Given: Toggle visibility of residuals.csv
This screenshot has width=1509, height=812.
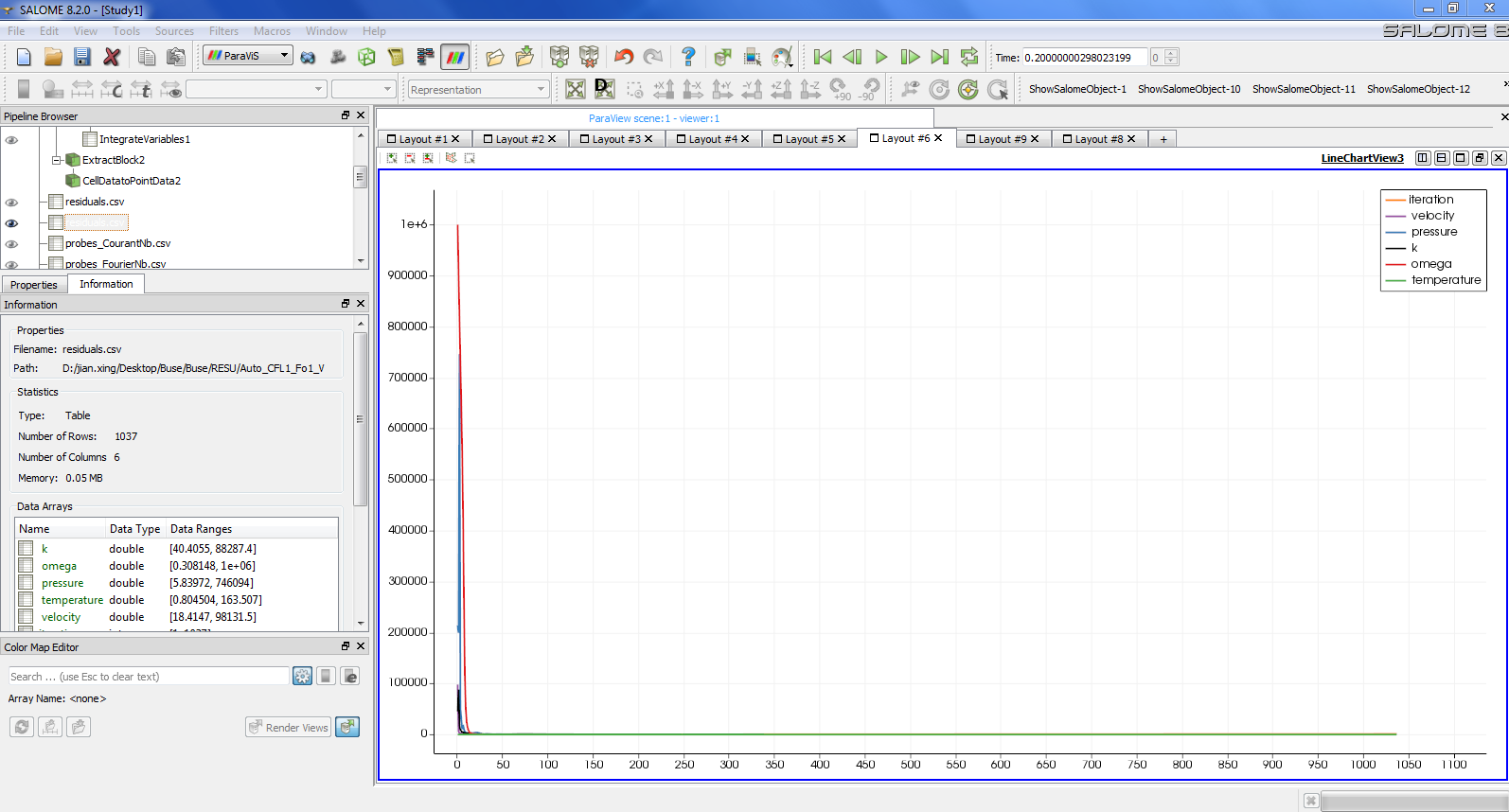Looking at the screenshot, I should click(x=11, y=203).
